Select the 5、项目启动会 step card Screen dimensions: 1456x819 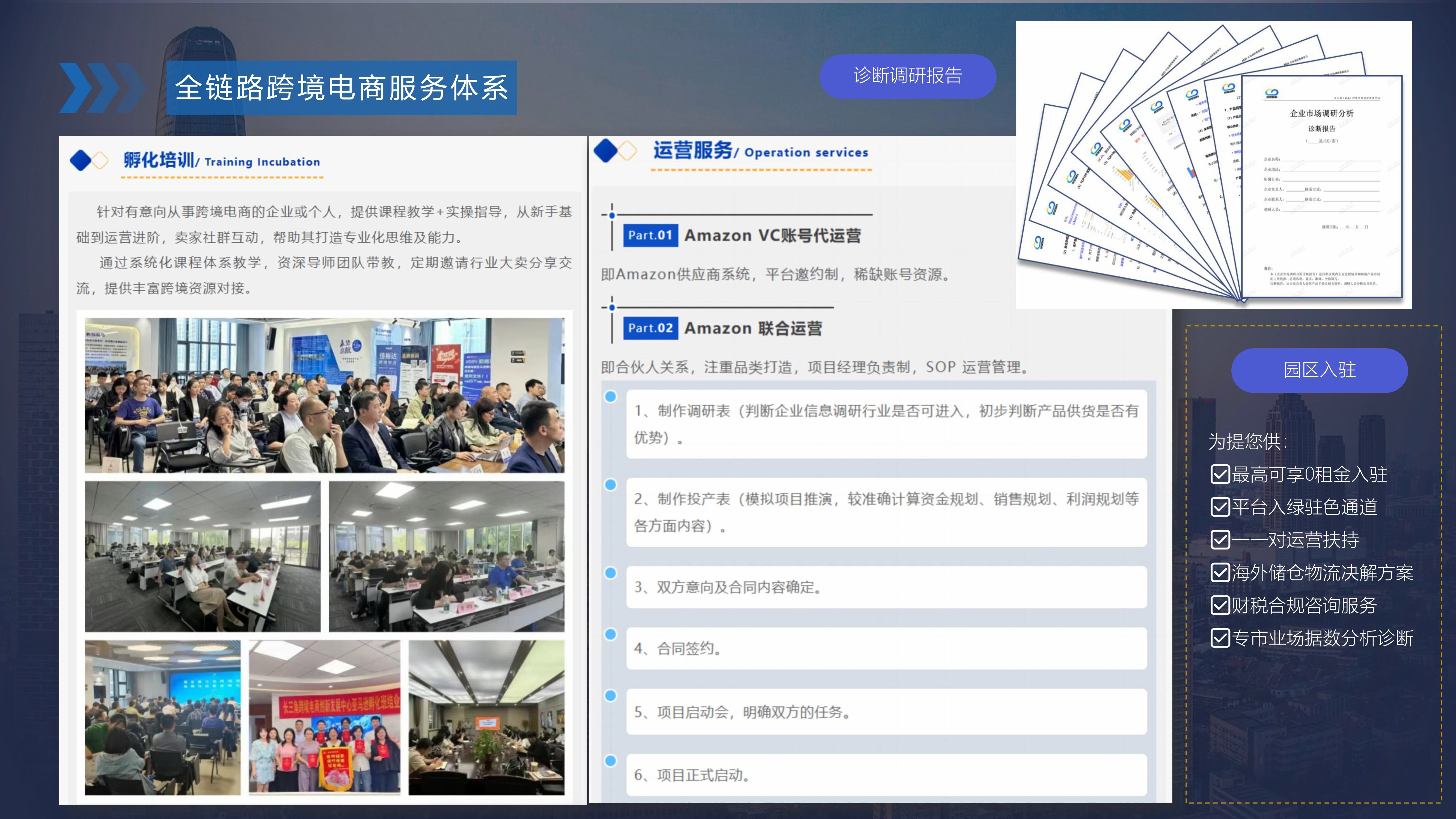886,712
